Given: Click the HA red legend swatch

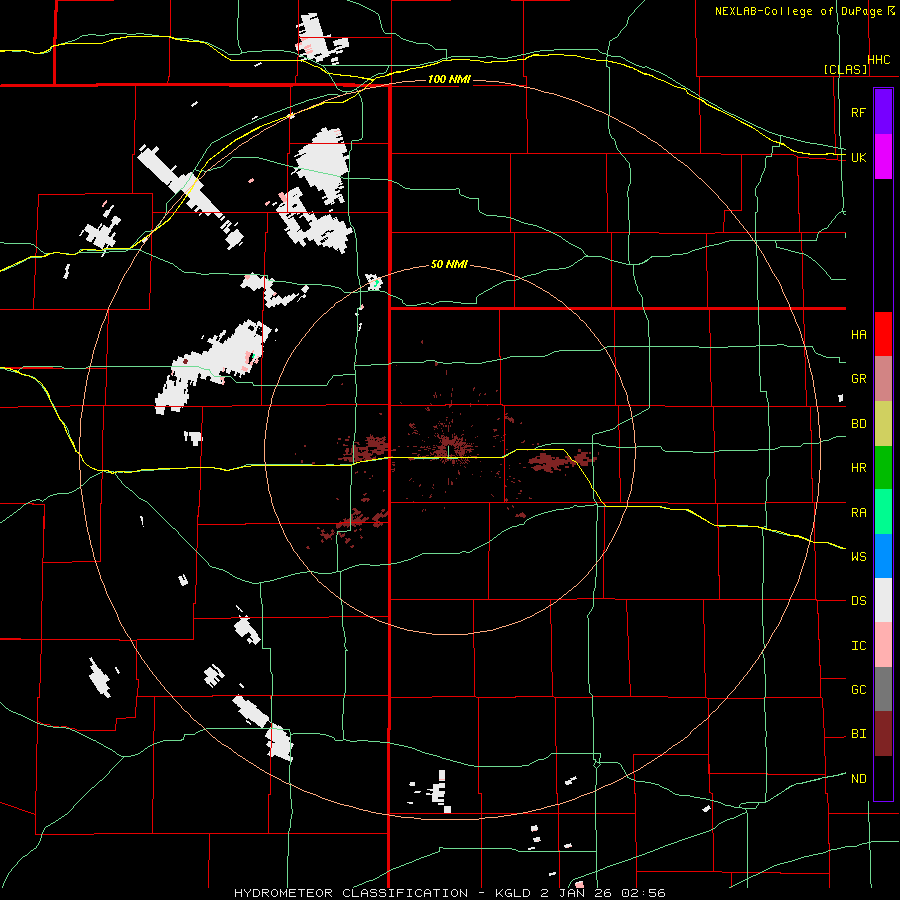Looking at the screenshot, I should point(883,334).
